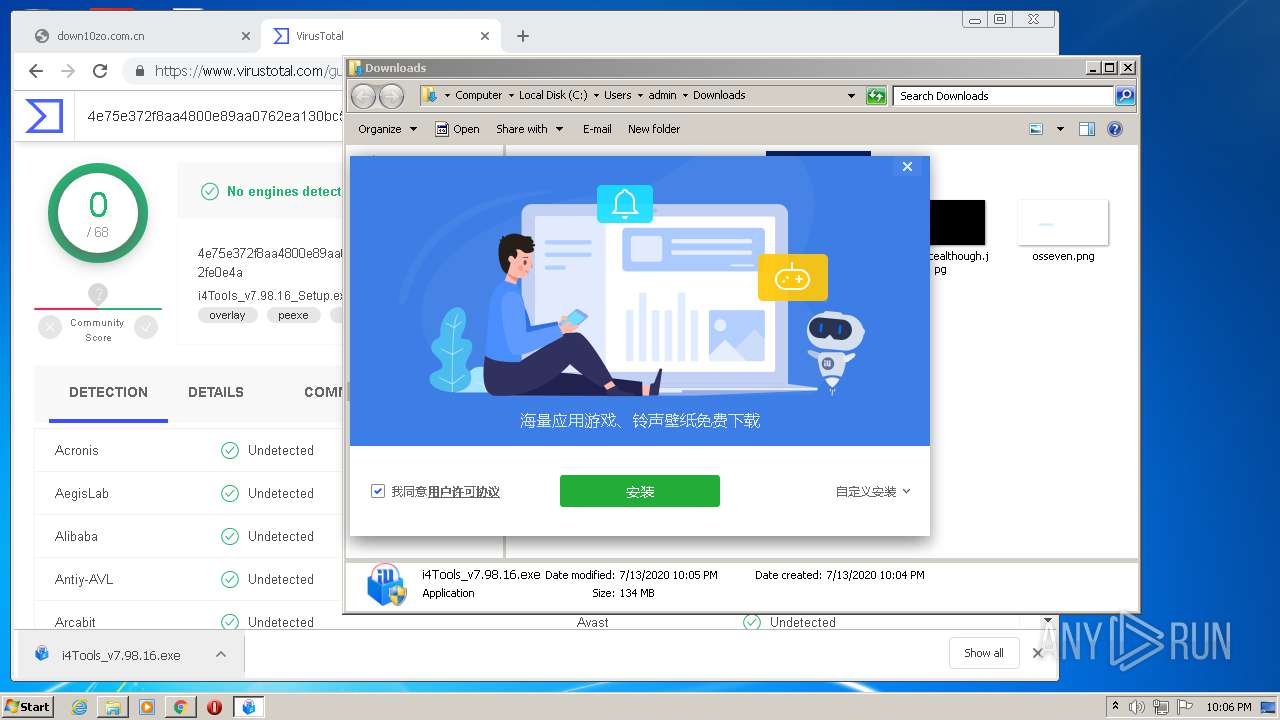Click the i4Tools installer taskbar icon
Viewport: 1280px width, 720px height.
(248, 707)
